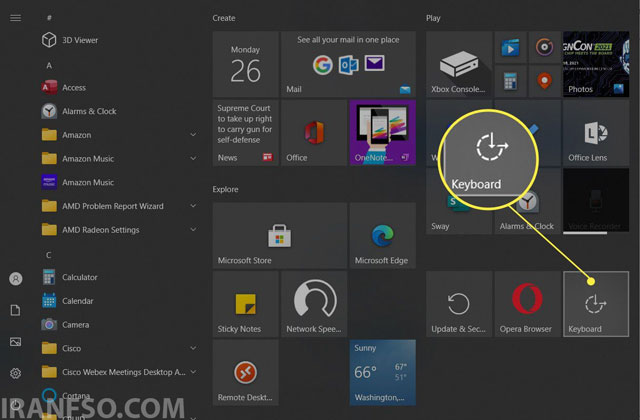Open the Start menu hamburger navigation button
This screenshot has width=640, height=420.
(x=16, y=18)
